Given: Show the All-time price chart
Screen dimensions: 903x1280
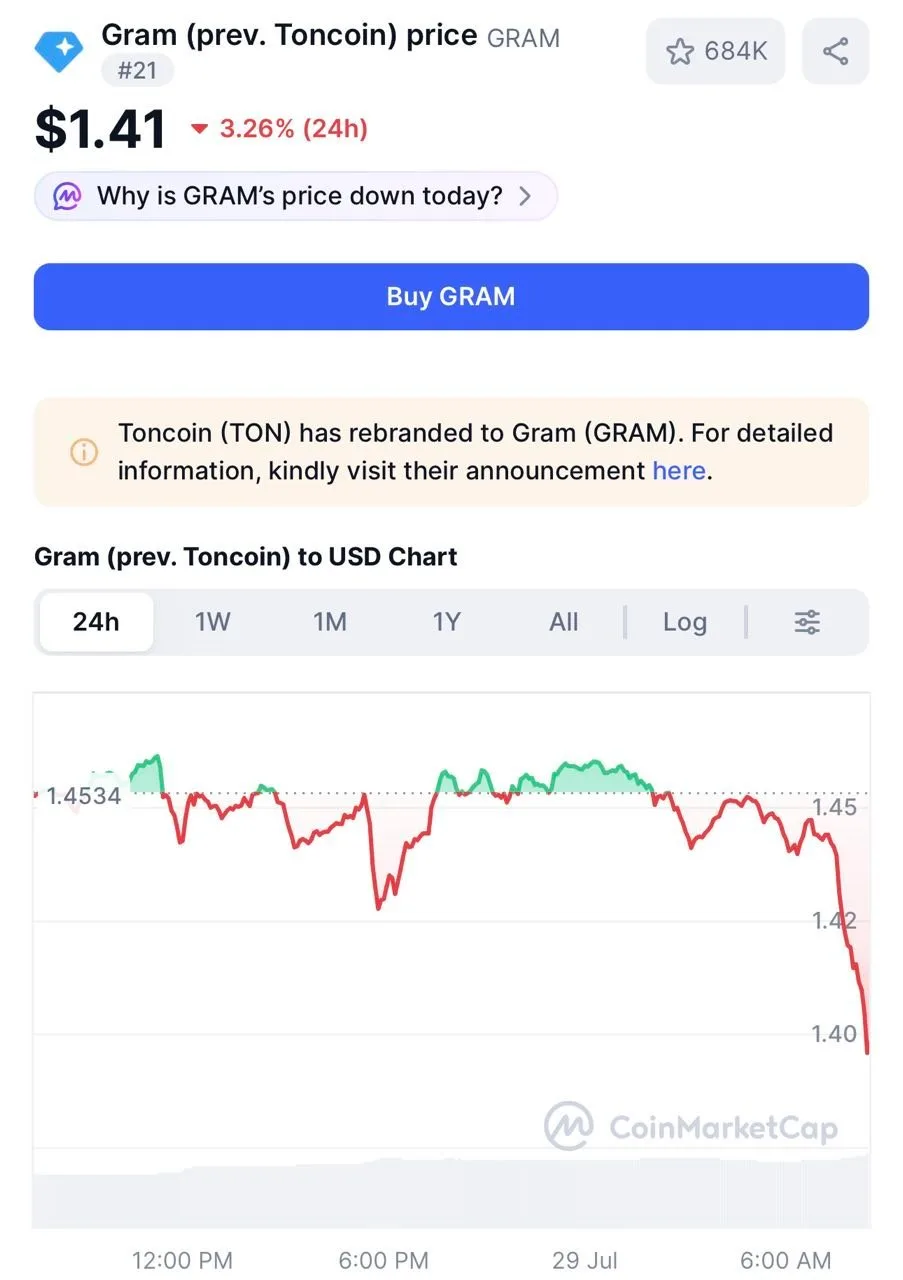Looking at the screenshot, I should 564,622.
